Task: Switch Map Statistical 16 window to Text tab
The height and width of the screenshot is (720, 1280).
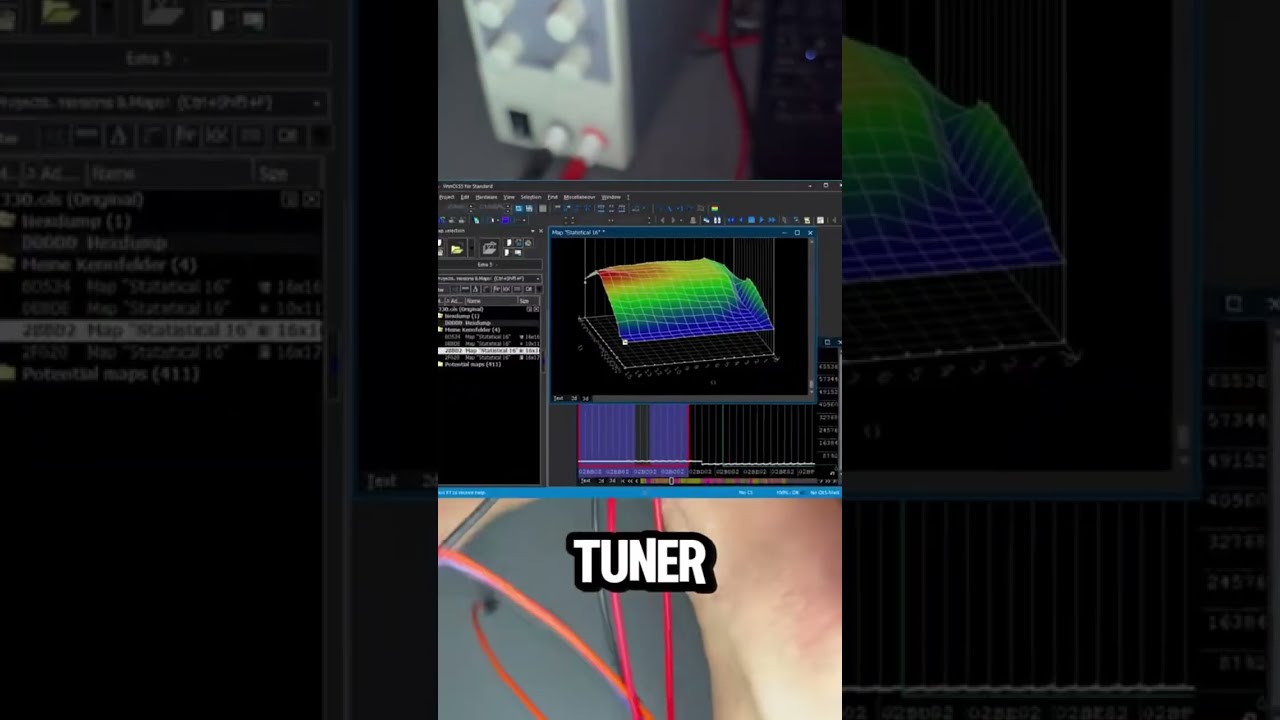Action: 558,398
